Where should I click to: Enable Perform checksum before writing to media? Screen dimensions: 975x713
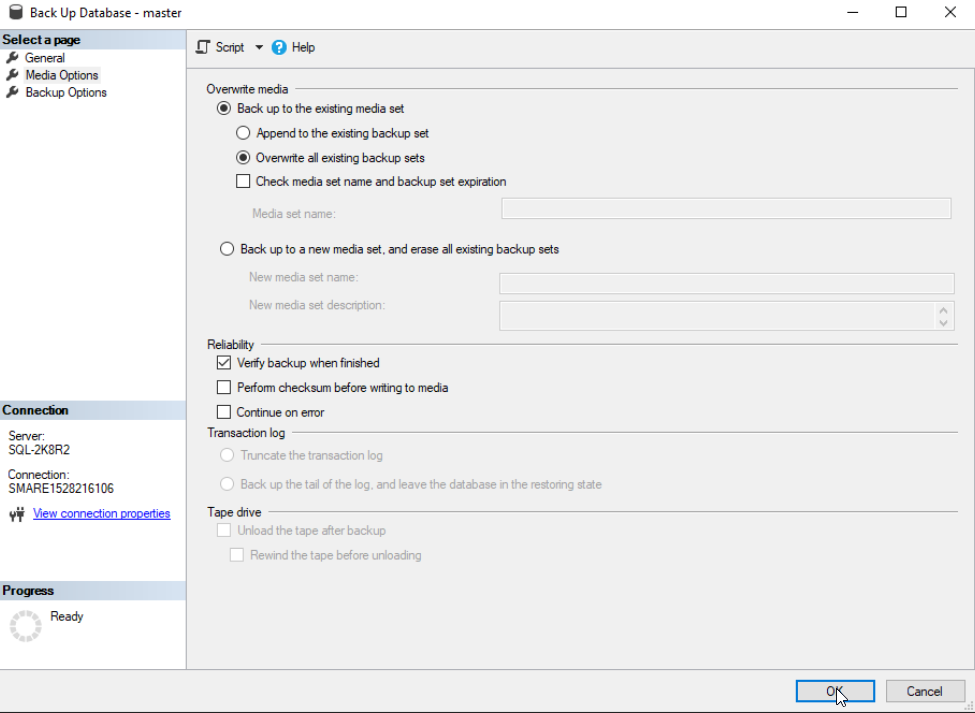coord(224,388)
